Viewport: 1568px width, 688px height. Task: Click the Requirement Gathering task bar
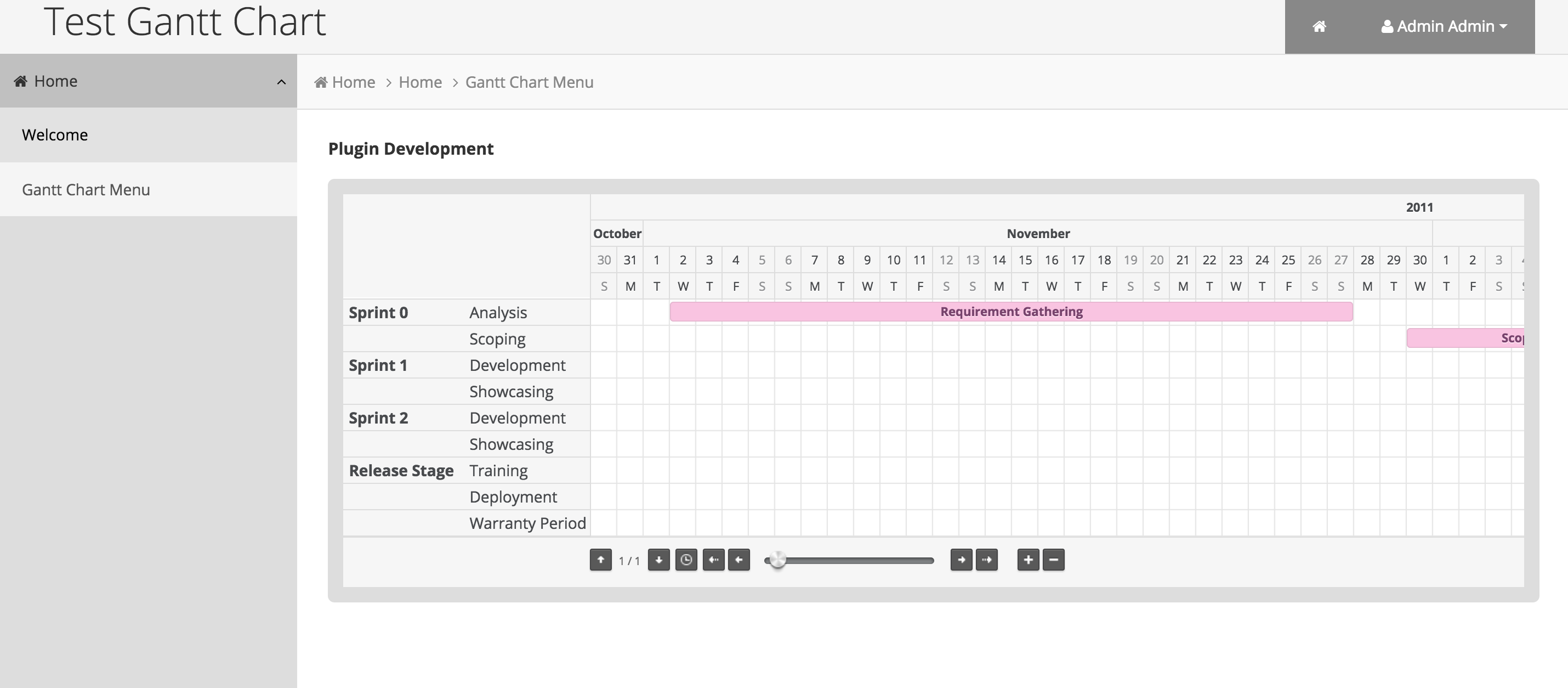click(x=1010, y=312)
